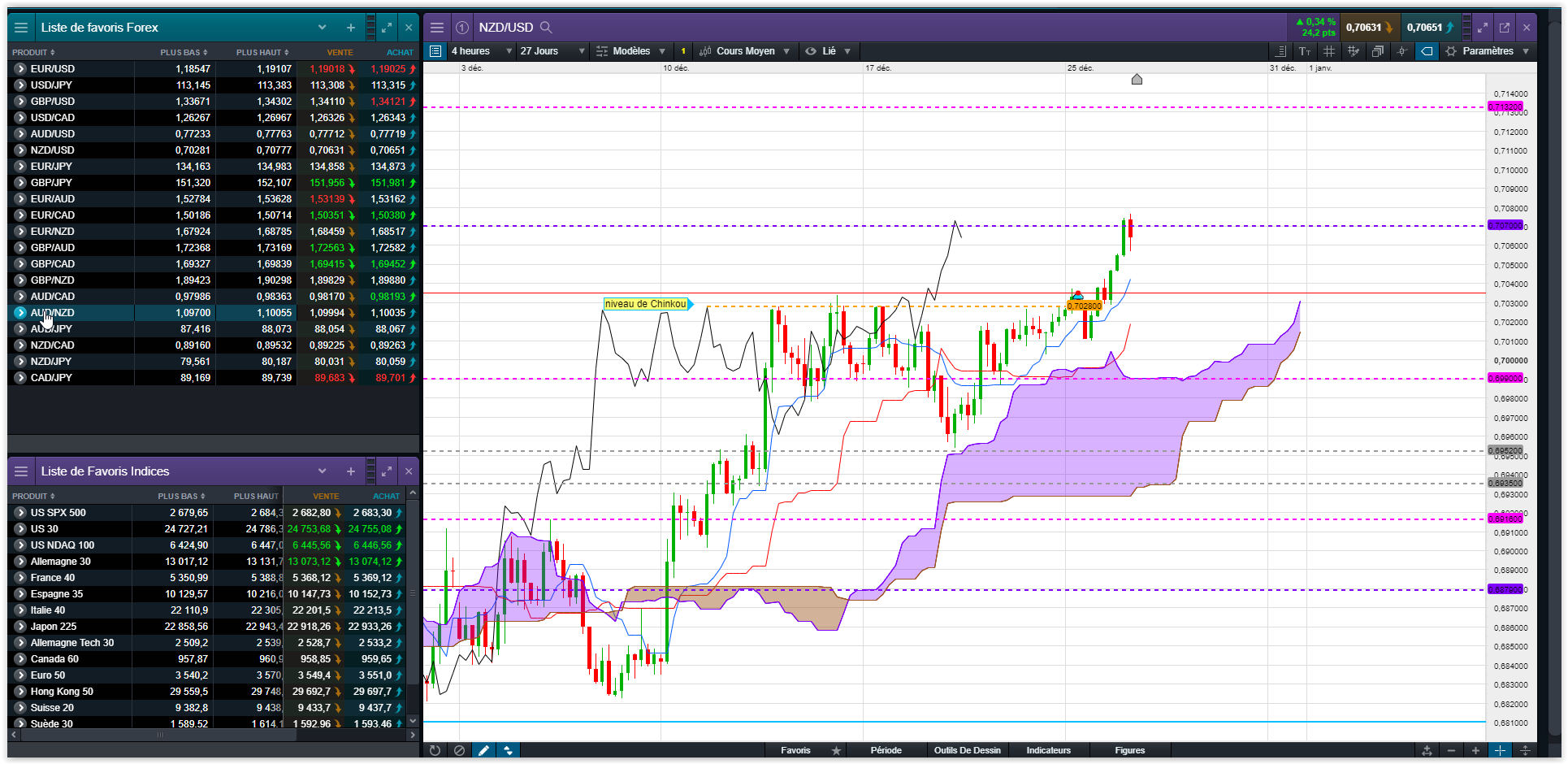Click the Paramètres gear icon
Screen dimensions: 1568x764
click(x=1451, y=51)
